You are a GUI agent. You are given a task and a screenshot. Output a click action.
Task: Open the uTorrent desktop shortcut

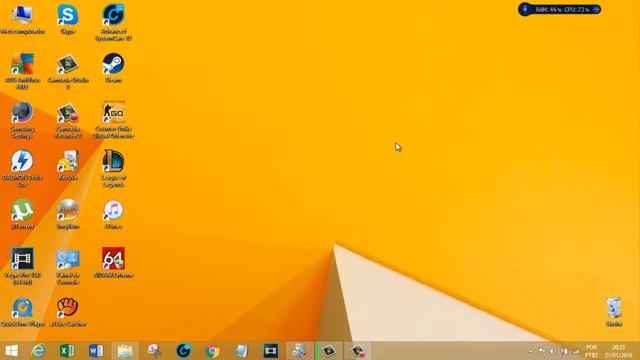(22, 214)
